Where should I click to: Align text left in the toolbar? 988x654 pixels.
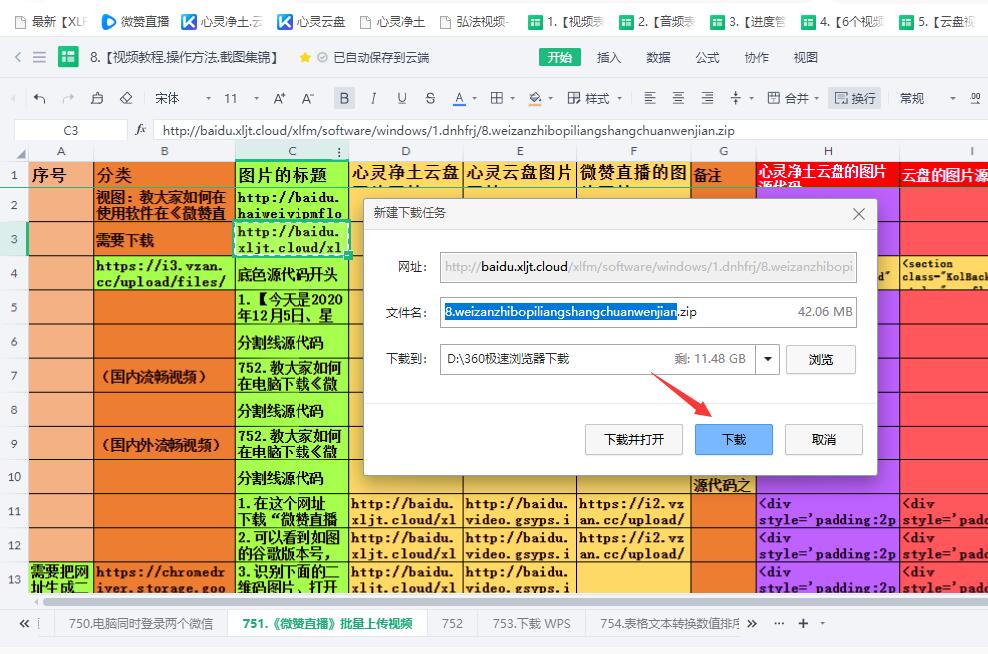[x=650, y=98]
